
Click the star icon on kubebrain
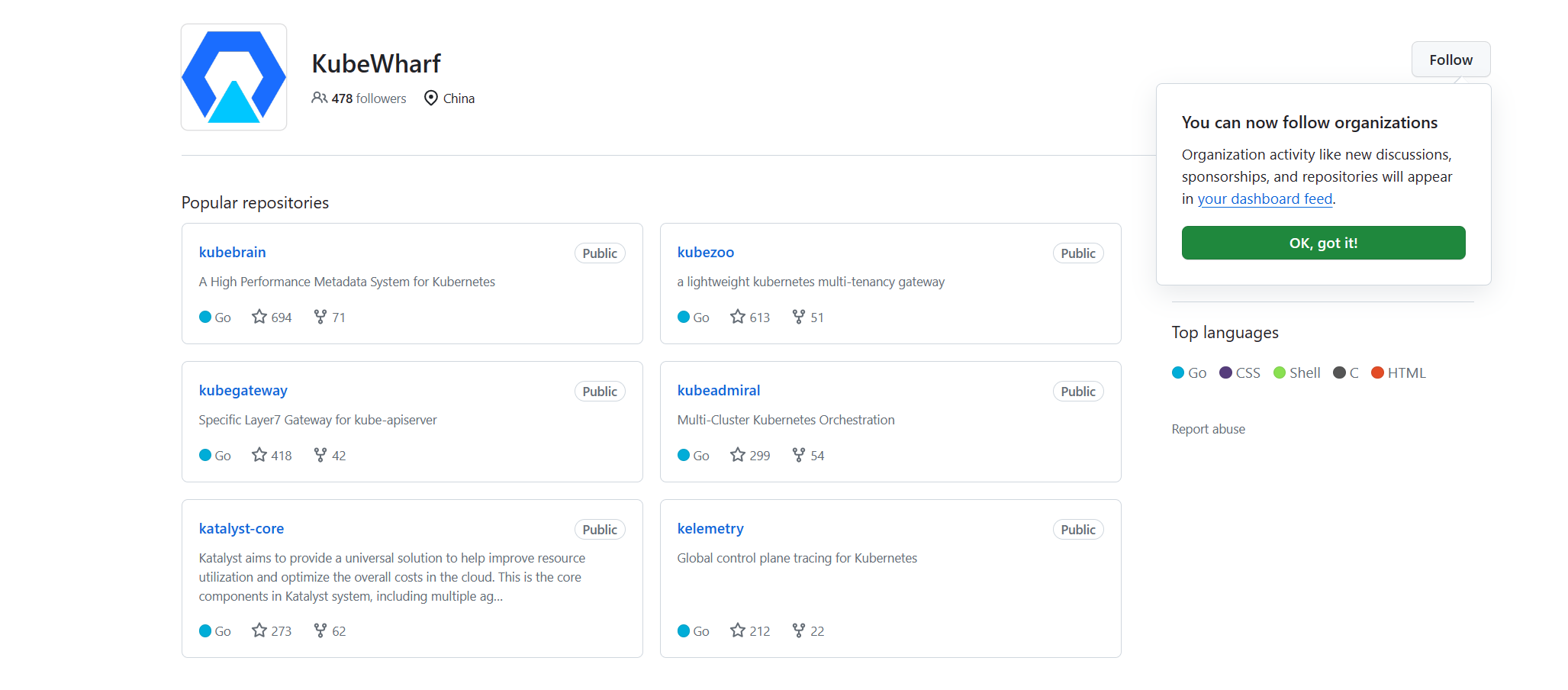(x=259, y=317)
